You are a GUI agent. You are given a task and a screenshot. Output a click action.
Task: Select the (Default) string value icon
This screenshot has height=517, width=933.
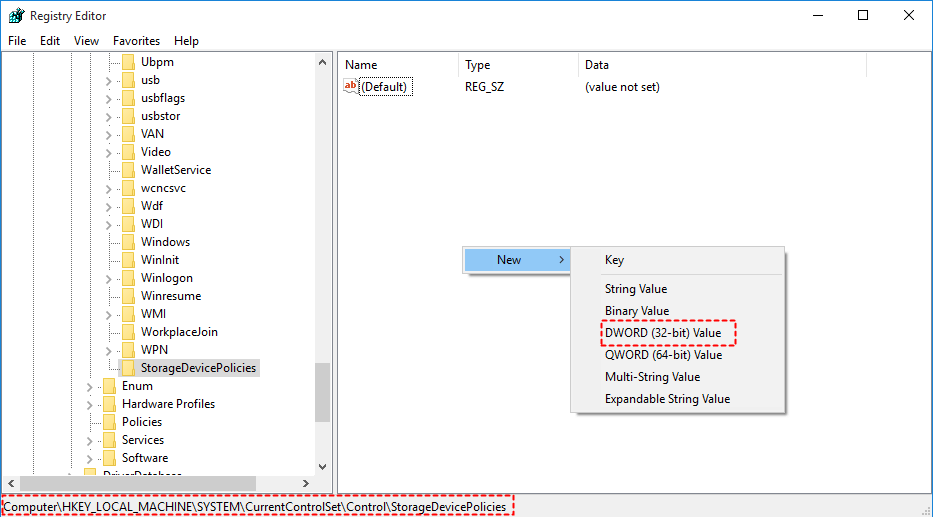click(351, 86)
